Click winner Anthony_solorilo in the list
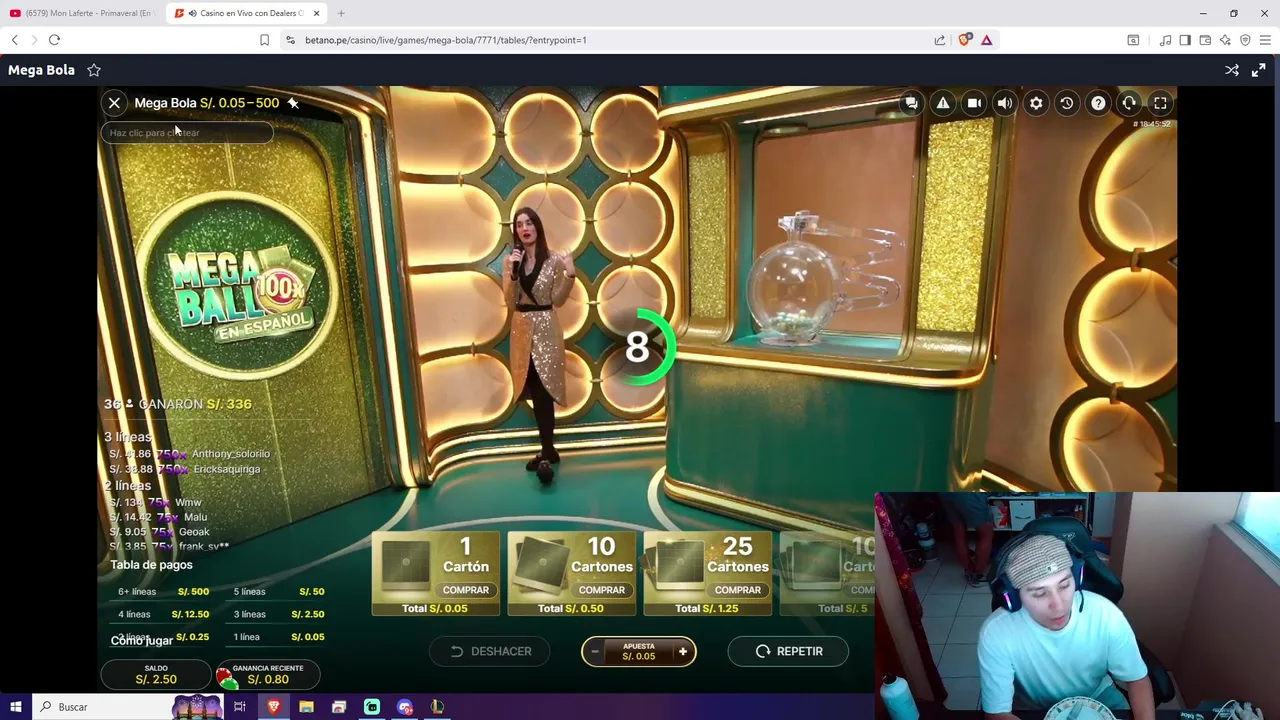Viewport: 1280px width, 720px height. coord(231,454)
